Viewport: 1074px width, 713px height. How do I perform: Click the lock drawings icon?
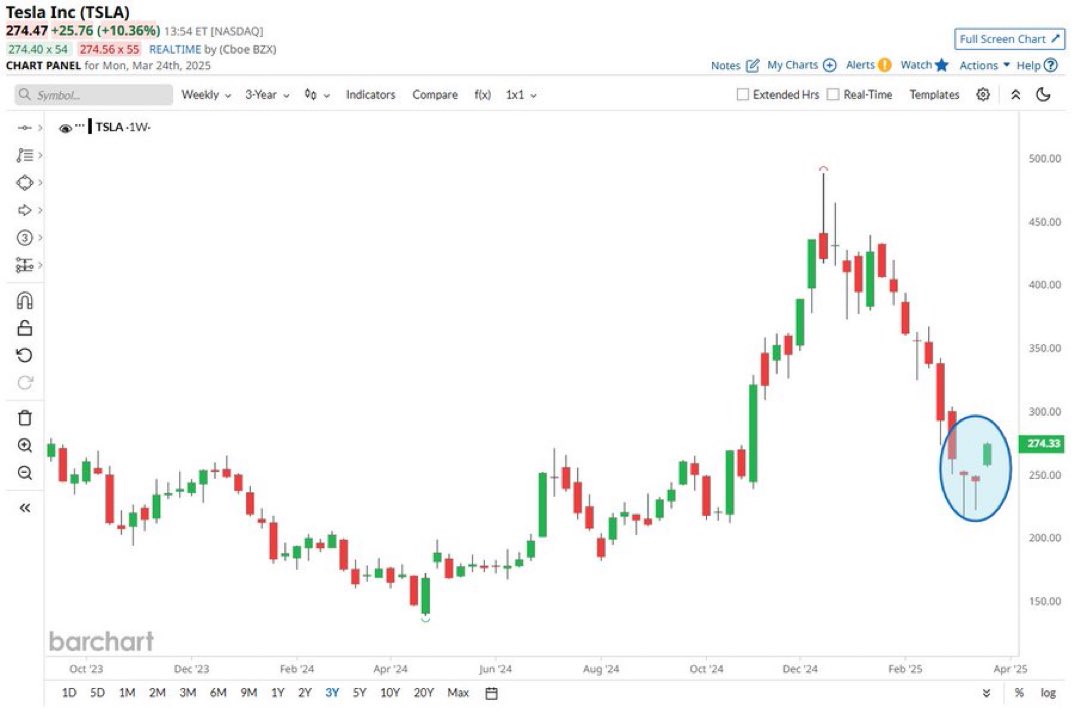25,328
